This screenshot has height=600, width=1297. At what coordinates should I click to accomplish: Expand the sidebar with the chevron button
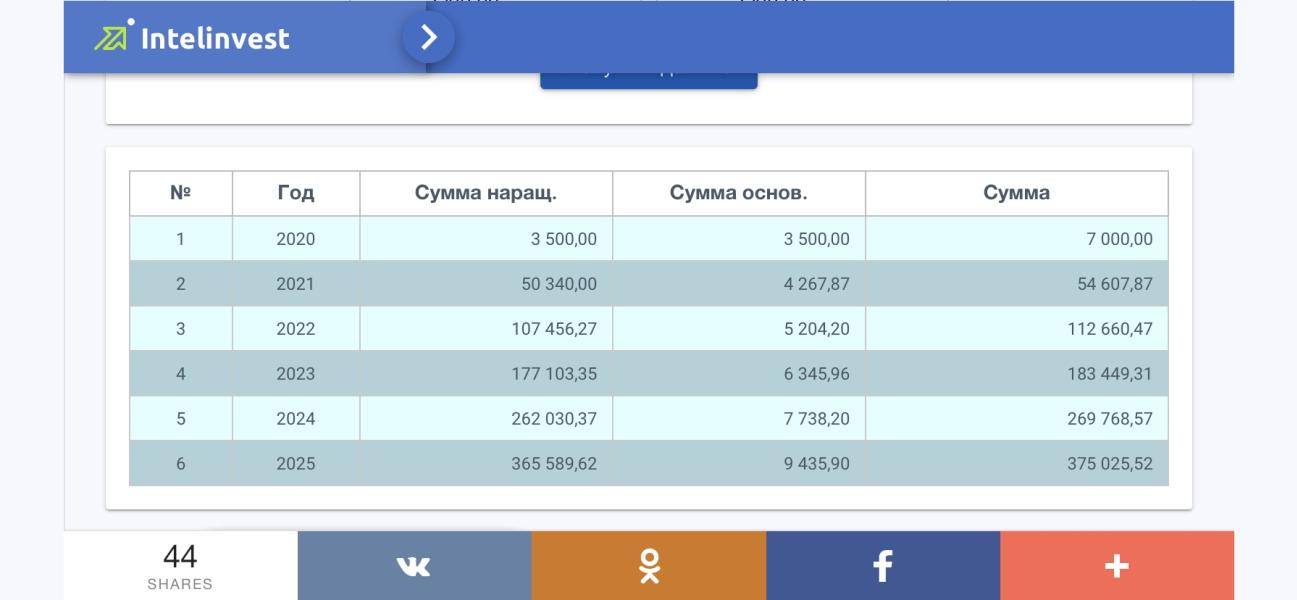click(428, 38)
